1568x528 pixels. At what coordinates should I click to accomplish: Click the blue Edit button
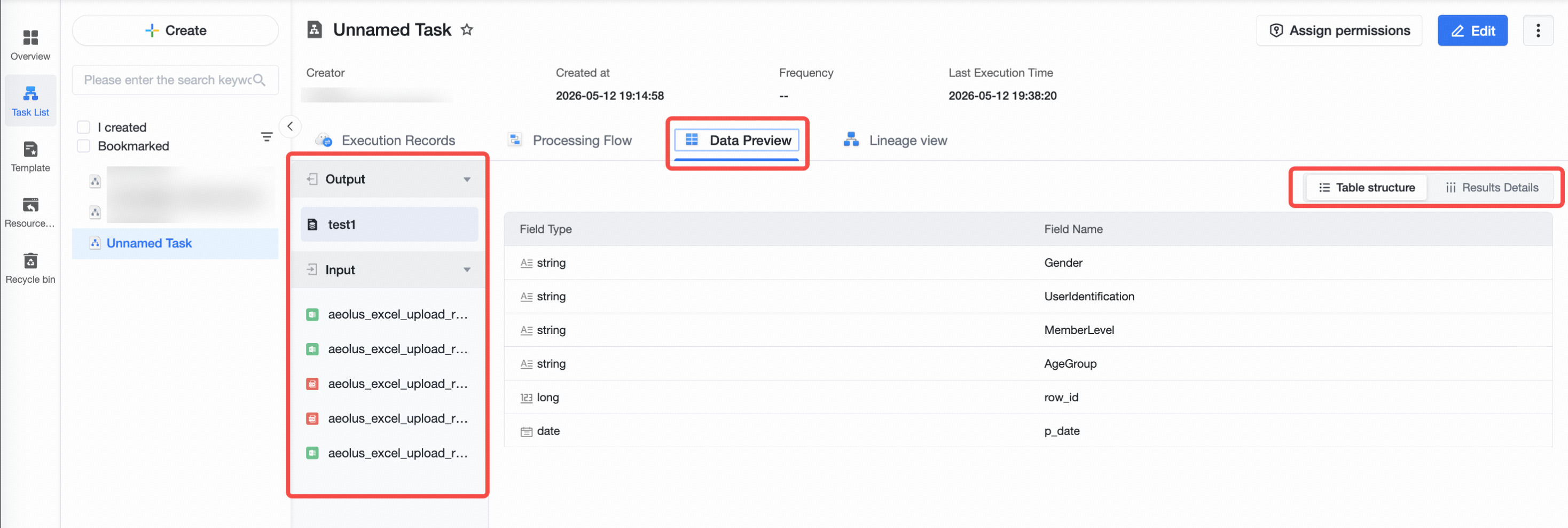pos(1472,30)
